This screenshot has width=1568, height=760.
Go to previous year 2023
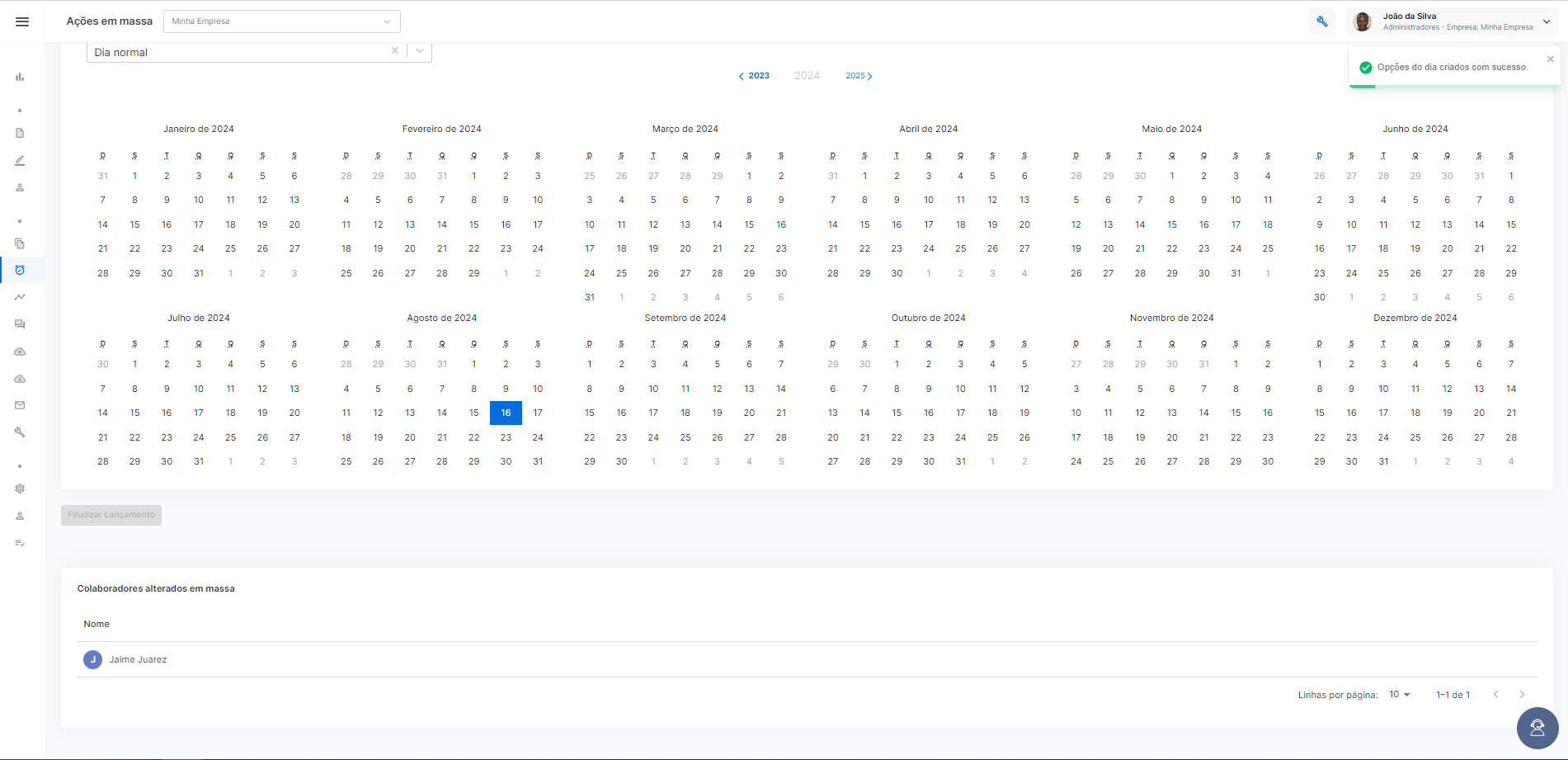[x=754, y=76]
